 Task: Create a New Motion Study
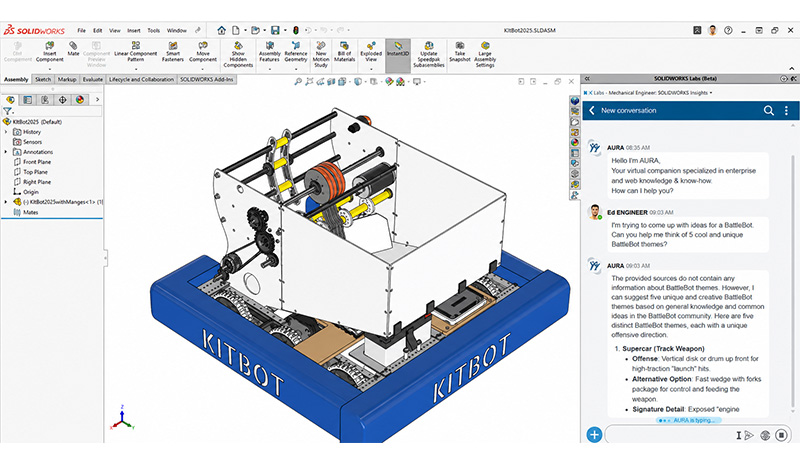(321, 55)
